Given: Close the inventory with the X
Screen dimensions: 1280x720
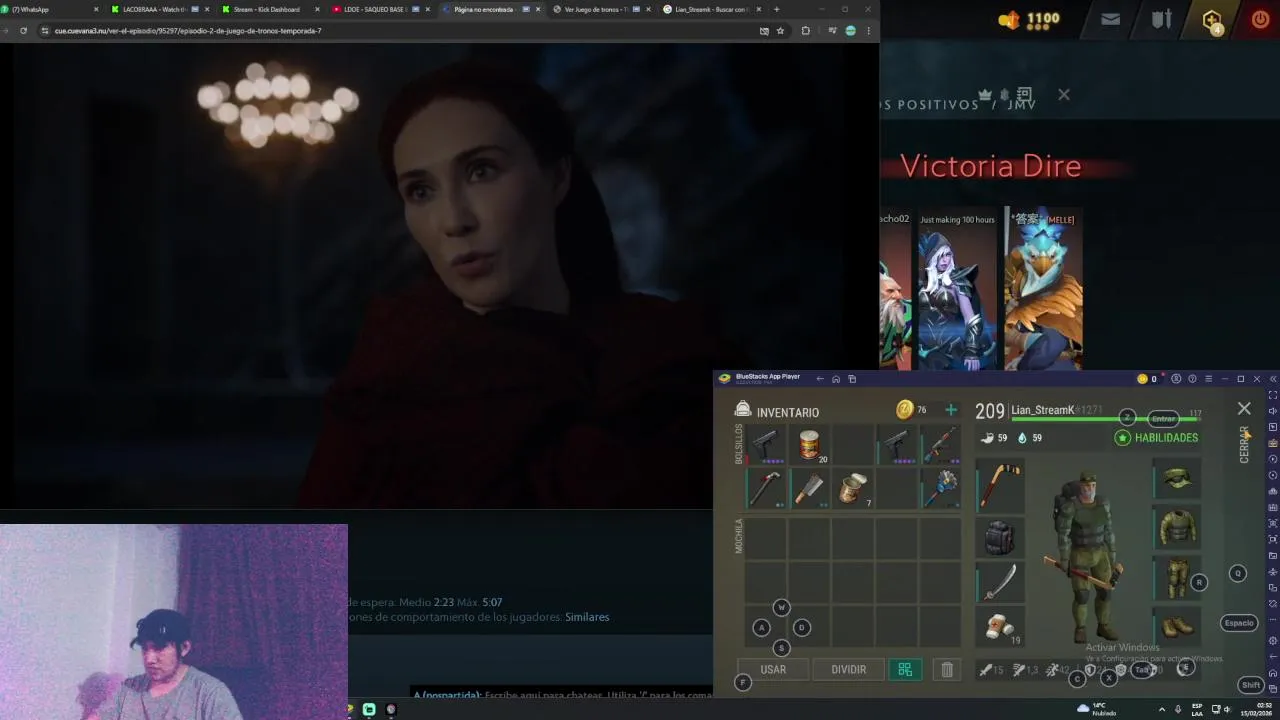Looking at the screenshot, I should [1244, 409].
